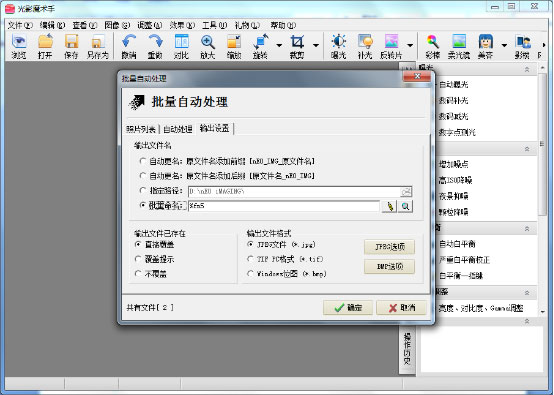Image resolution: width=554 pixels, height=395 pixels.
Task: Open dropdown arrow next to 旋转
Action: click(279, 46)
